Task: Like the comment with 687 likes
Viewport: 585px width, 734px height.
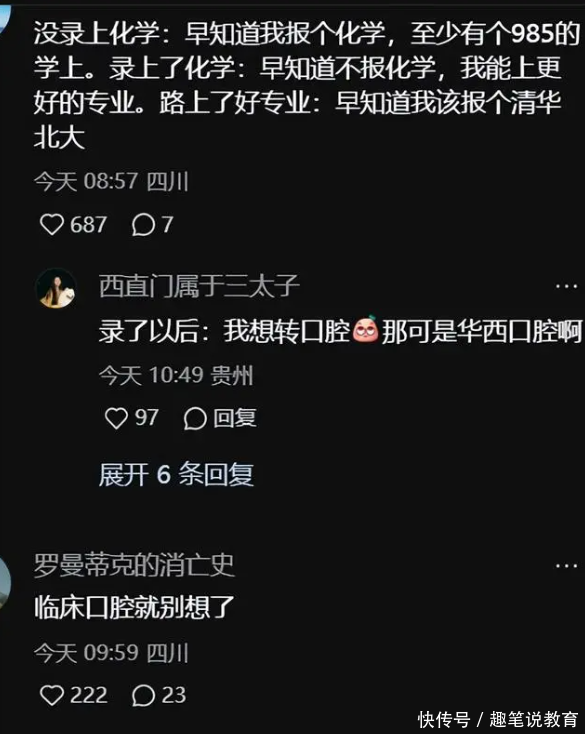Action: pyautogui.click(x=51, y=224)
